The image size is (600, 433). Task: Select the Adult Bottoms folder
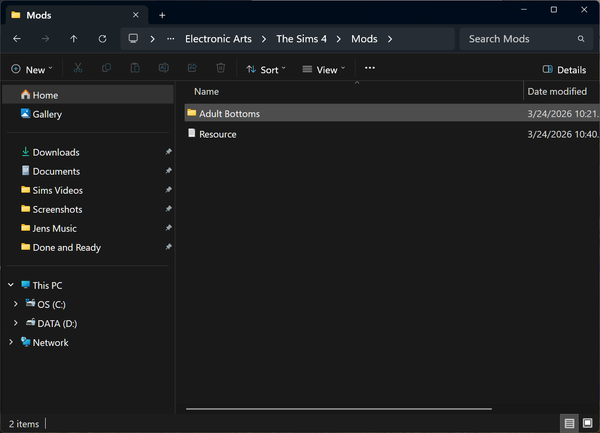pyautogui.click(x=229, y=114)
